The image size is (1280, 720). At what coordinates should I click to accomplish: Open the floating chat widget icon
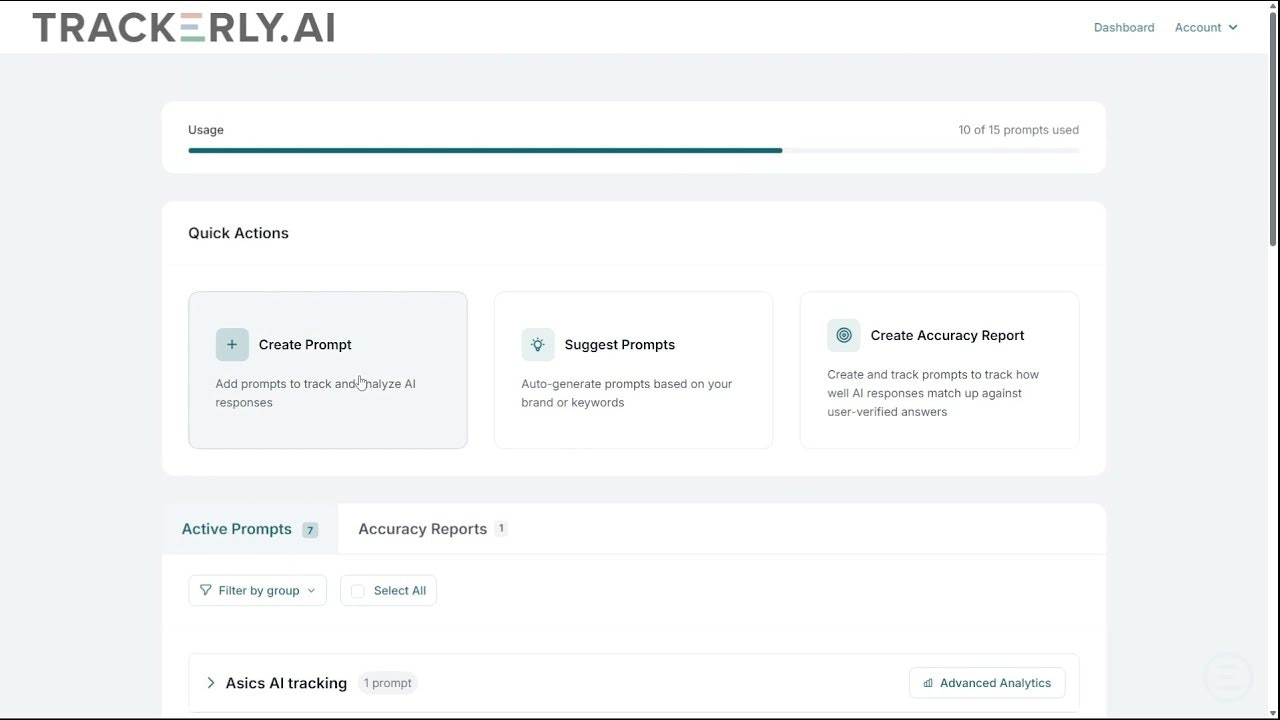(x=1228, y=678)
